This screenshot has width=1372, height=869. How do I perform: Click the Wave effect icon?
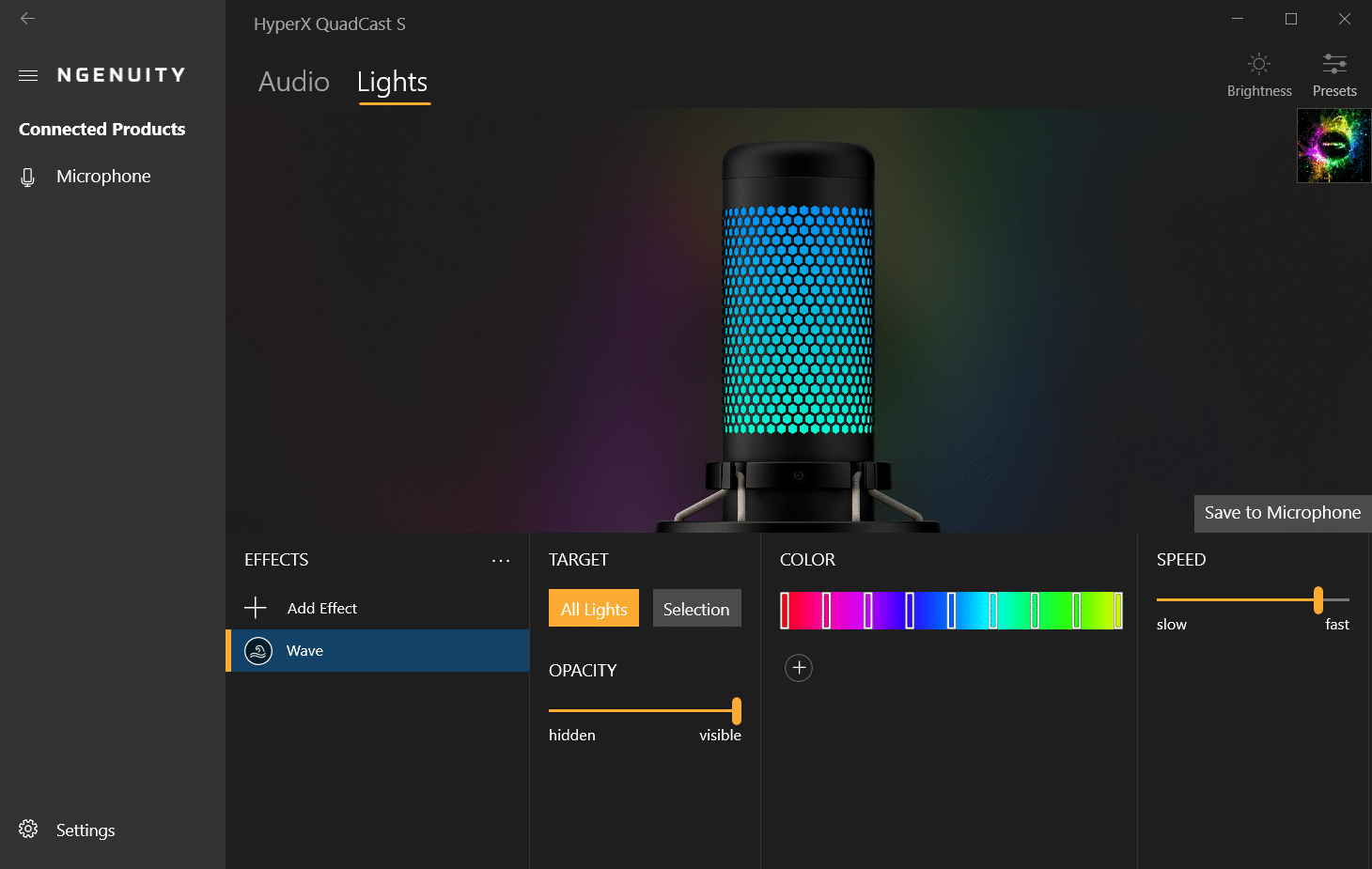point(258,651)
